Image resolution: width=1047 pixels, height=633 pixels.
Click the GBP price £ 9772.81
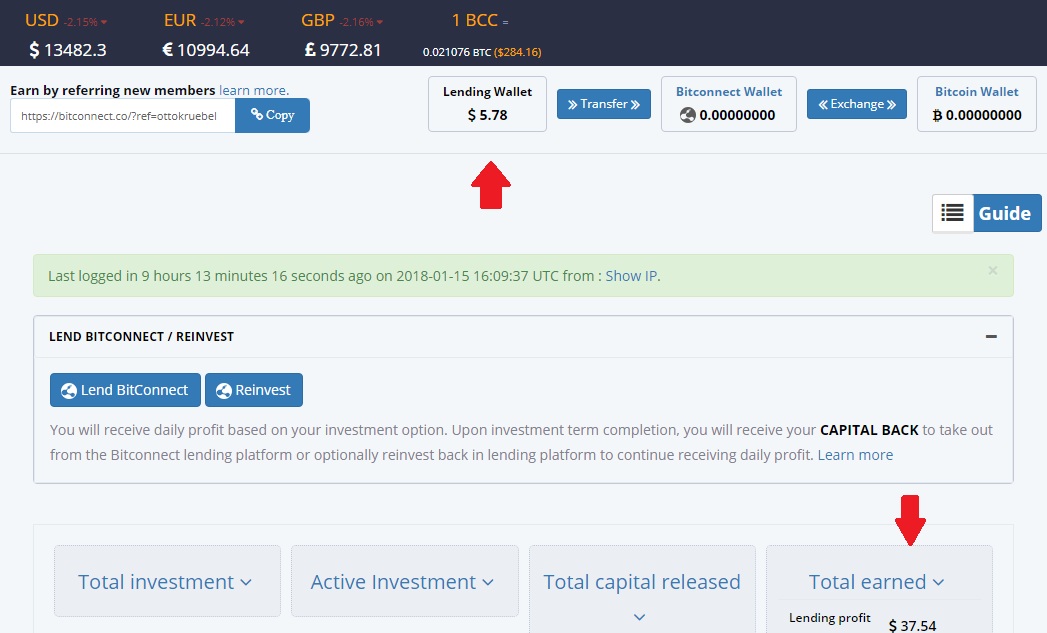pos(343,50)
